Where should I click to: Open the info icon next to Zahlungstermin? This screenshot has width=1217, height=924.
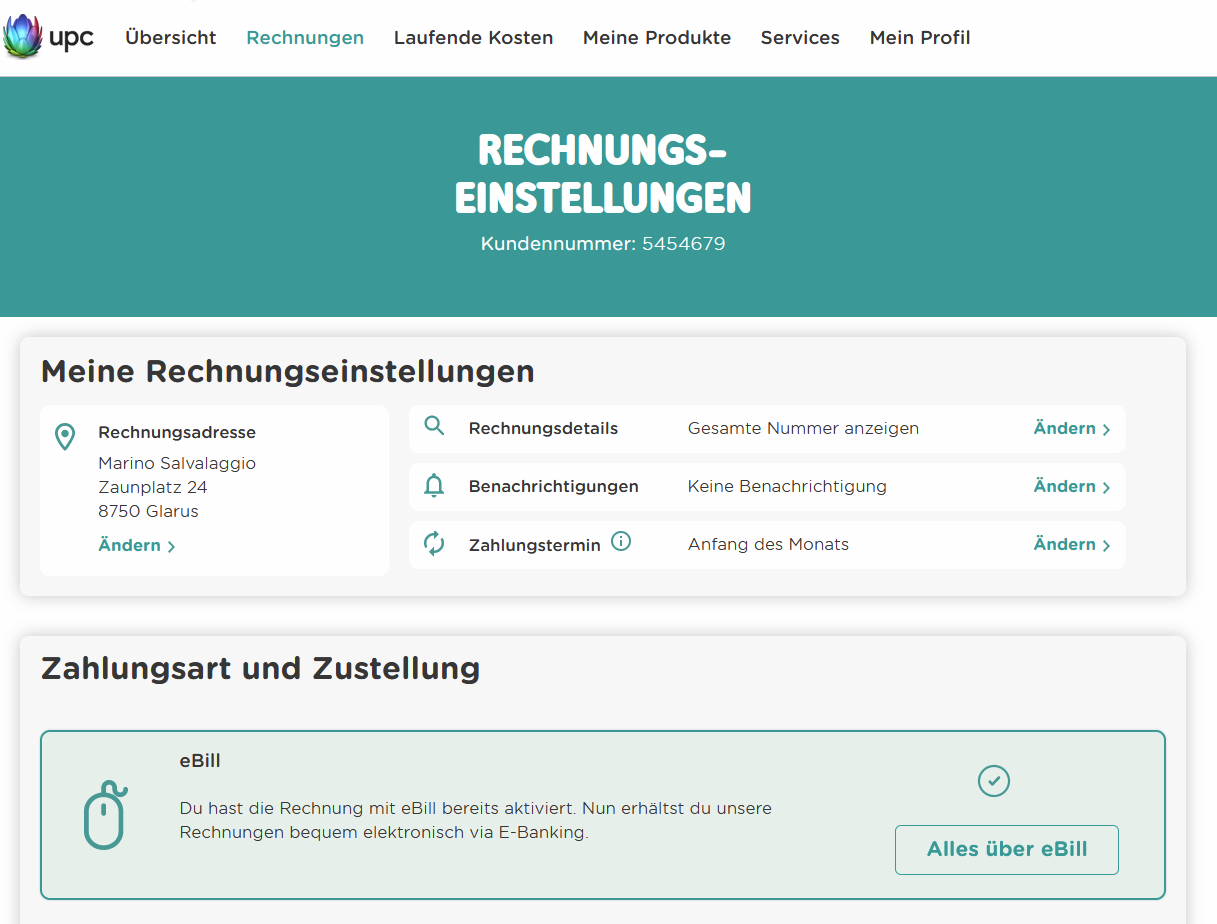(621, 542)
